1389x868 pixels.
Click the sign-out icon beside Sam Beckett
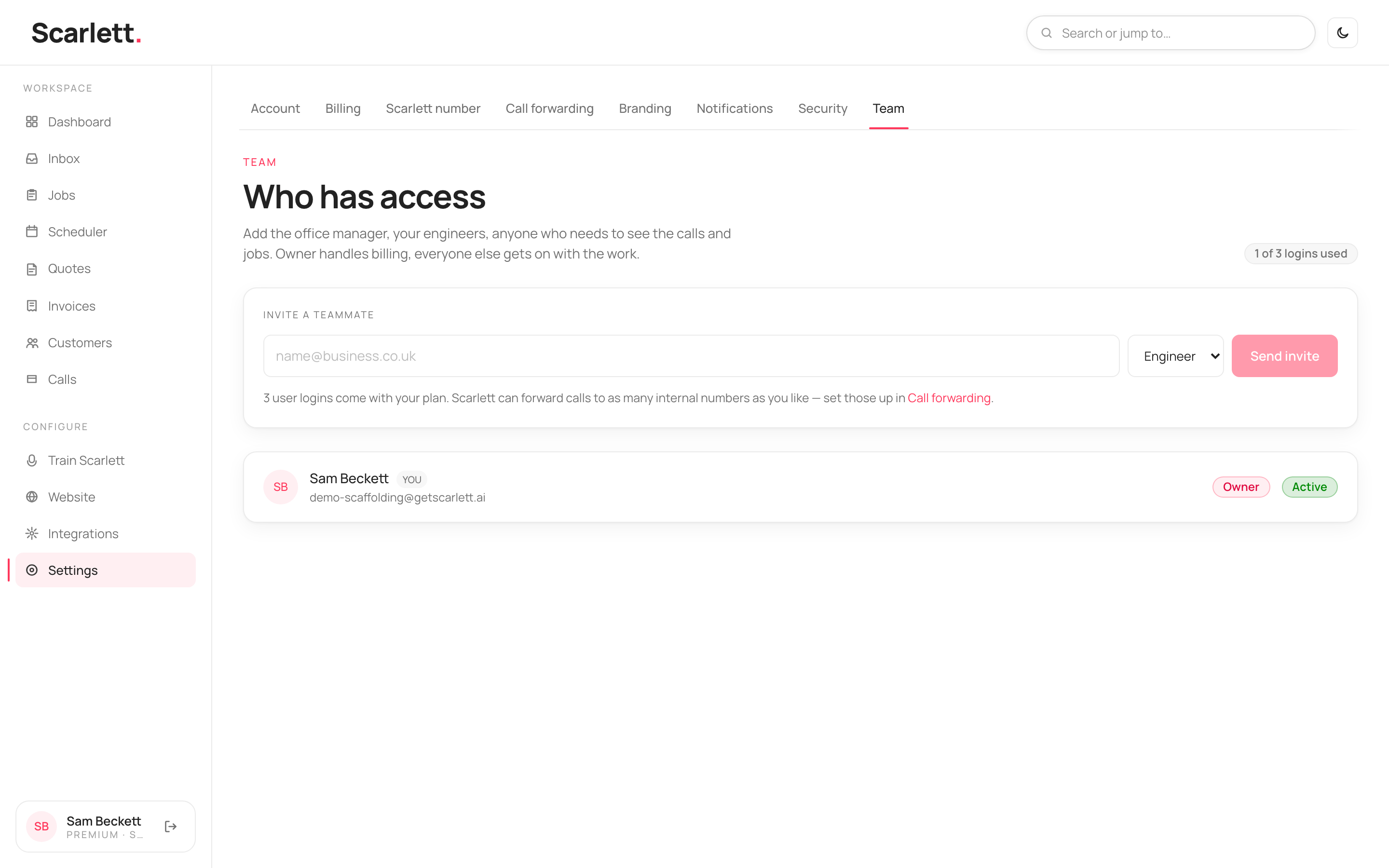click(170, 826)
